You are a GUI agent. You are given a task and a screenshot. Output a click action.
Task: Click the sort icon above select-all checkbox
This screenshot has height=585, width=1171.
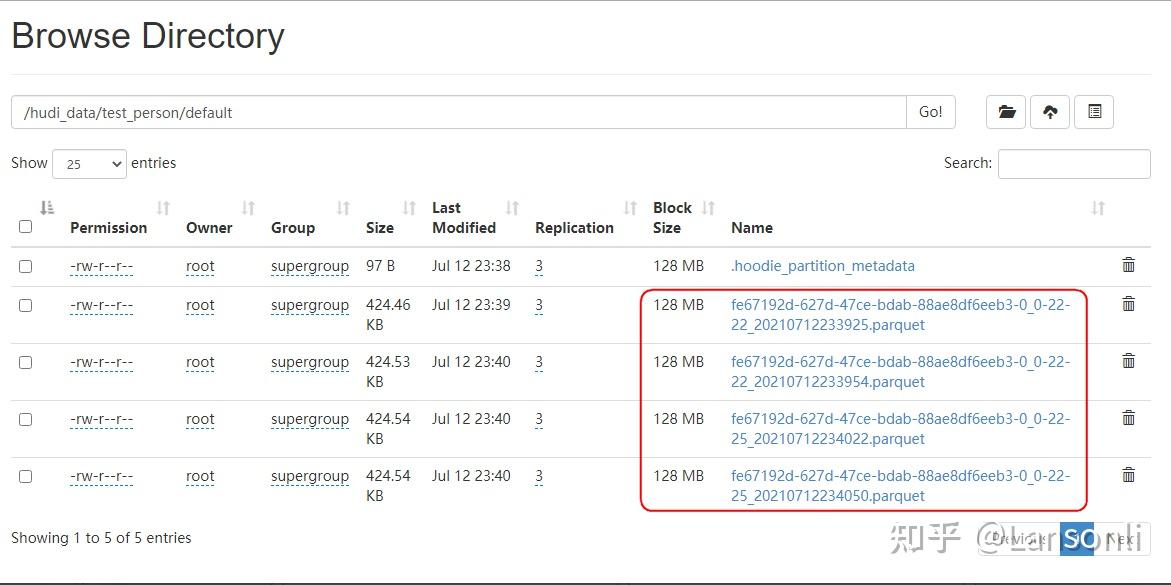pyautogui.click(x=47, y=208)
